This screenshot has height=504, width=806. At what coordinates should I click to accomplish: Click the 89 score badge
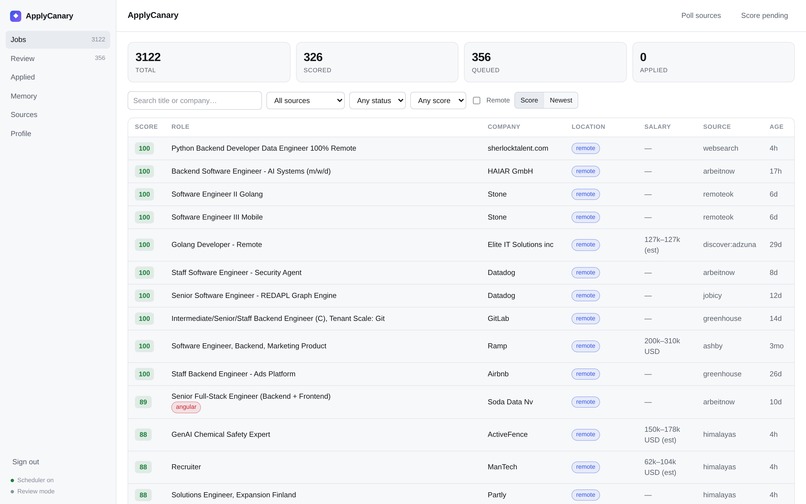pyautogui.click(x=143, y=402)
